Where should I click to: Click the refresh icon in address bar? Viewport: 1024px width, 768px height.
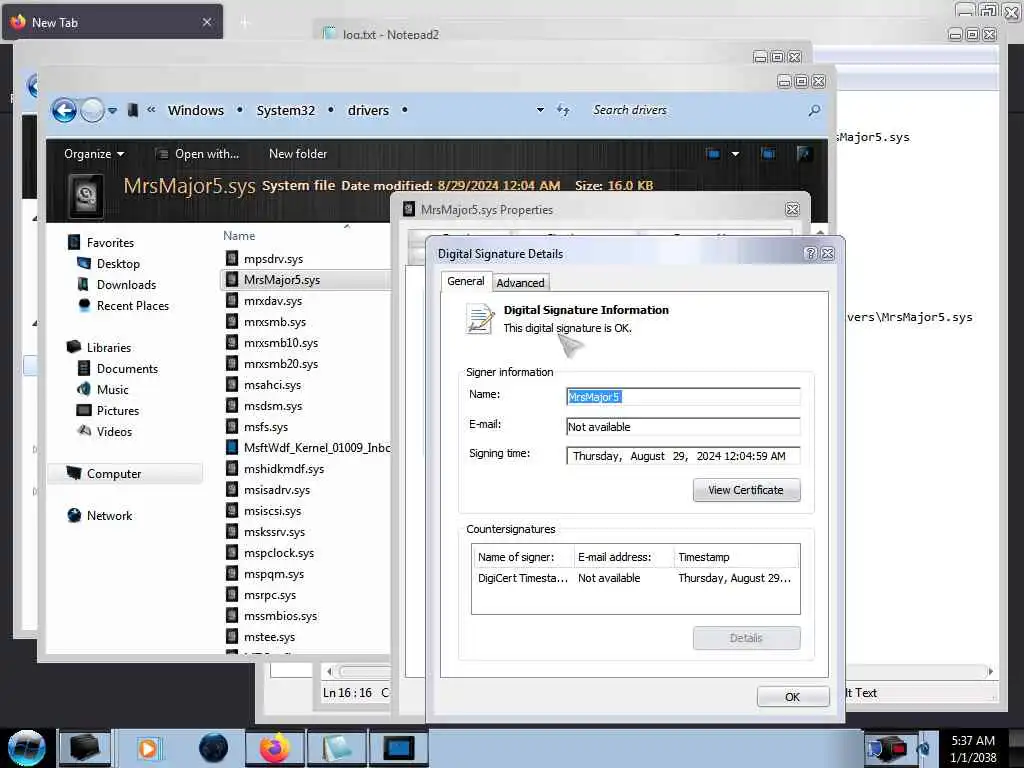[563, 110]
